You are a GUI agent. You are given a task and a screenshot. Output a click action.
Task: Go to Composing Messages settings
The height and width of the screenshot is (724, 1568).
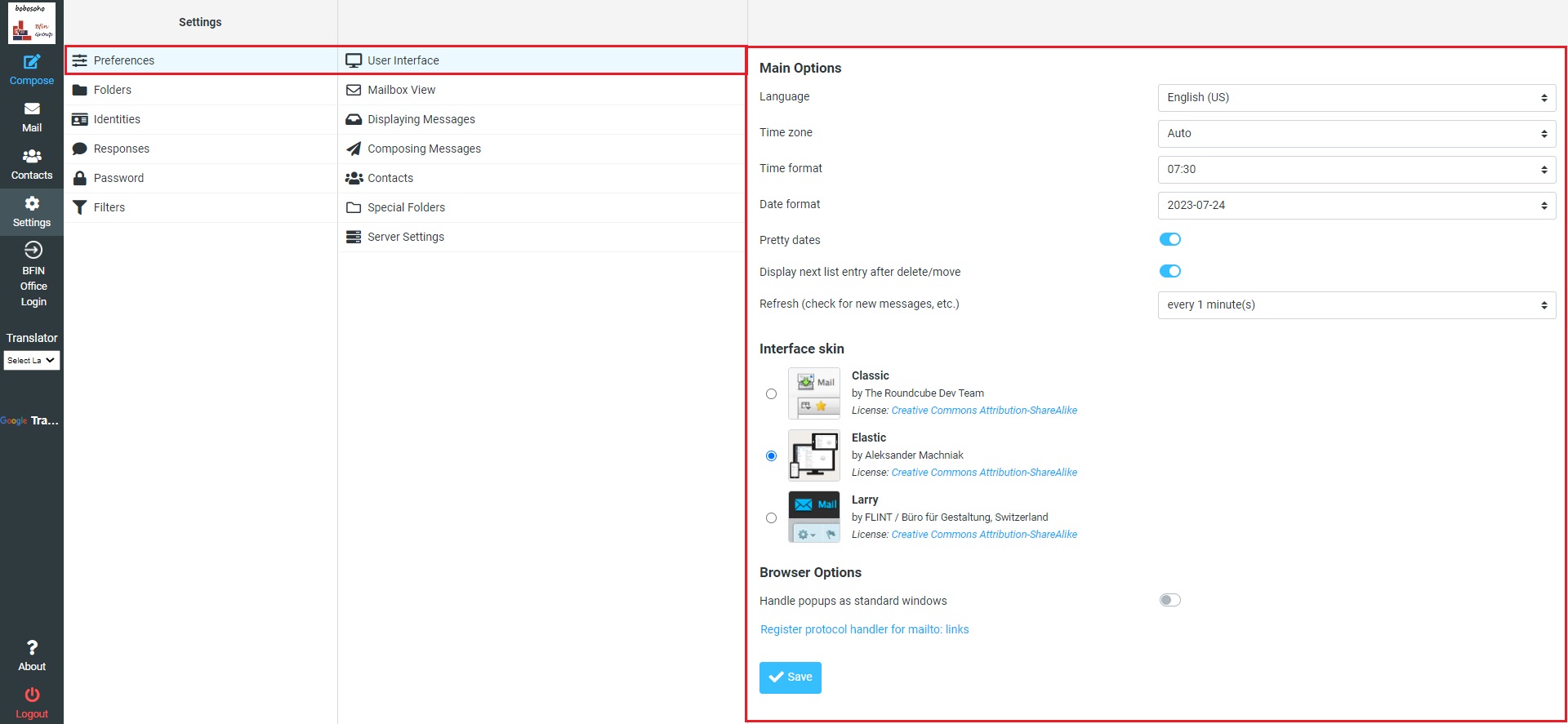[x=424, y=149]
